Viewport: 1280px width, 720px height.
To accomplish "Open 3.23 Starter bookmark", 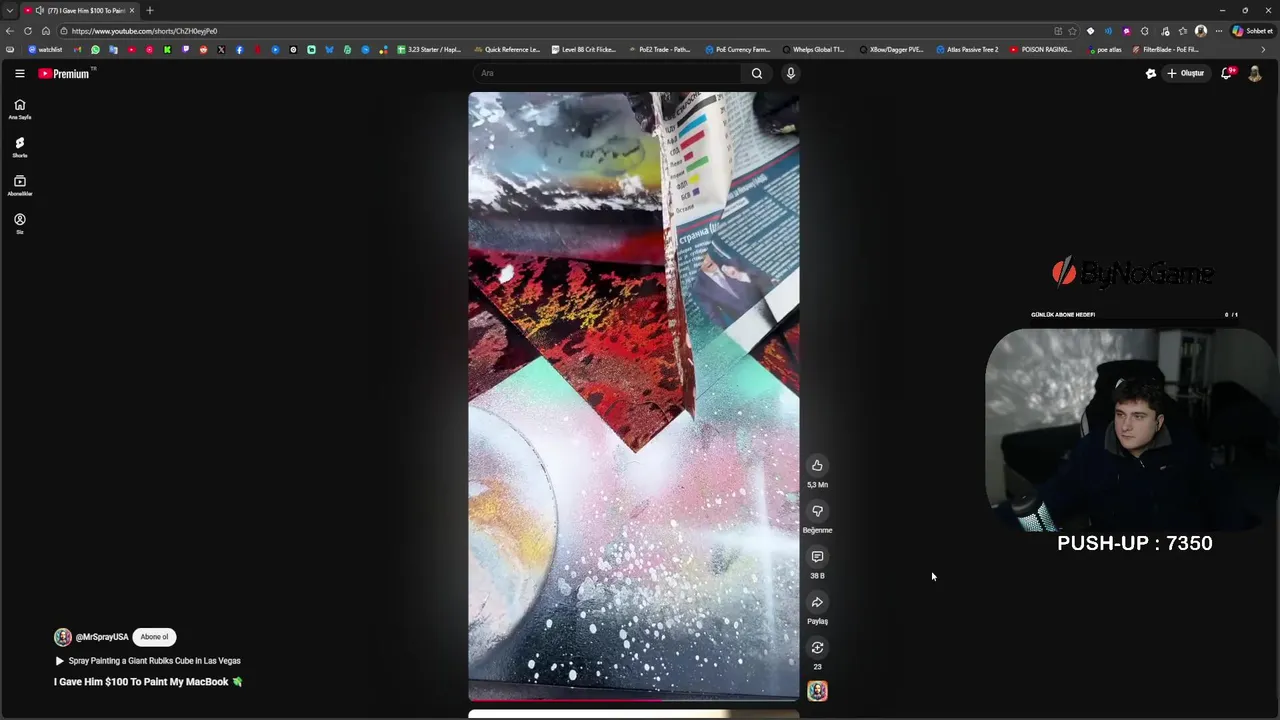I will (430, 49).
